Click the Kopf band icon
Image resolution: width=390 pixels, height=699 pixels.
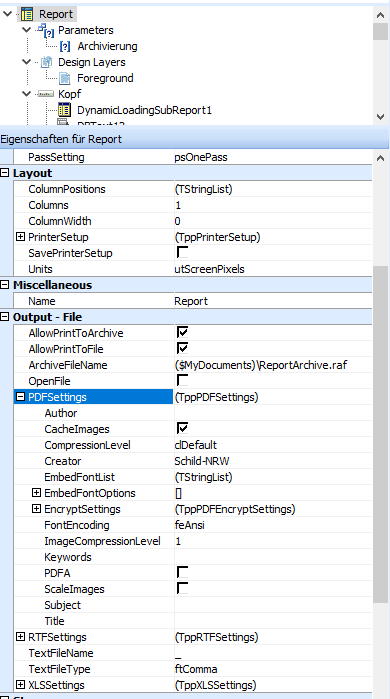(46, 94)
